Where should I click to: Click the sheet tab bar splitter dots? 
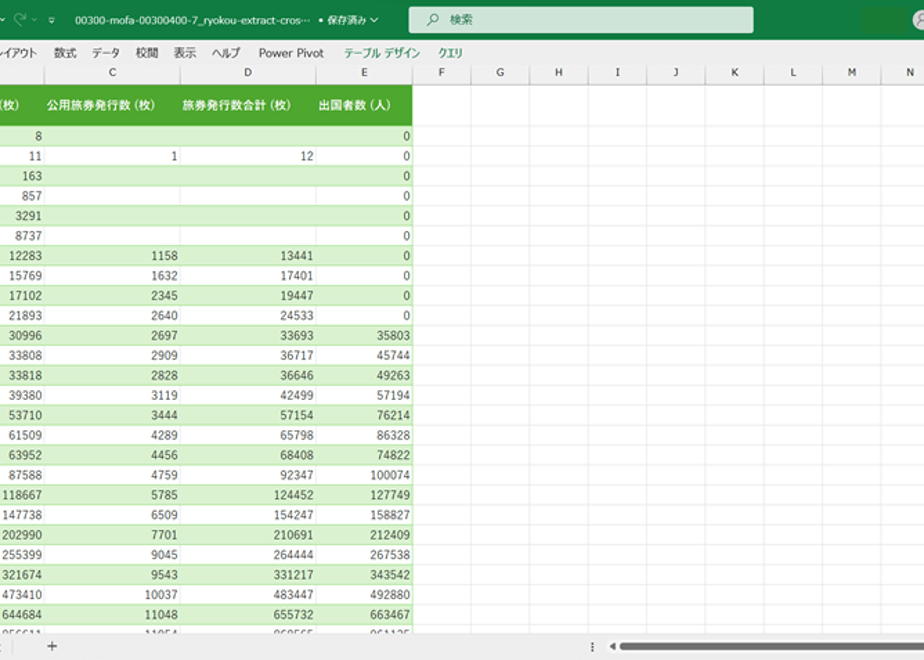coord(592,647)
